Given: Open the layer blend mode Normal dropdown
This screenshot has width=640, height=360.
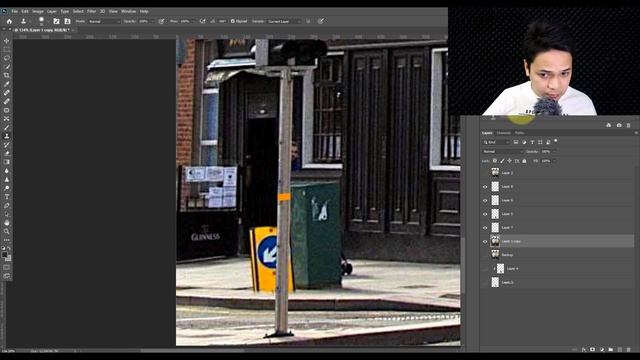Looking at the screenshot, I should pos(502,151).
